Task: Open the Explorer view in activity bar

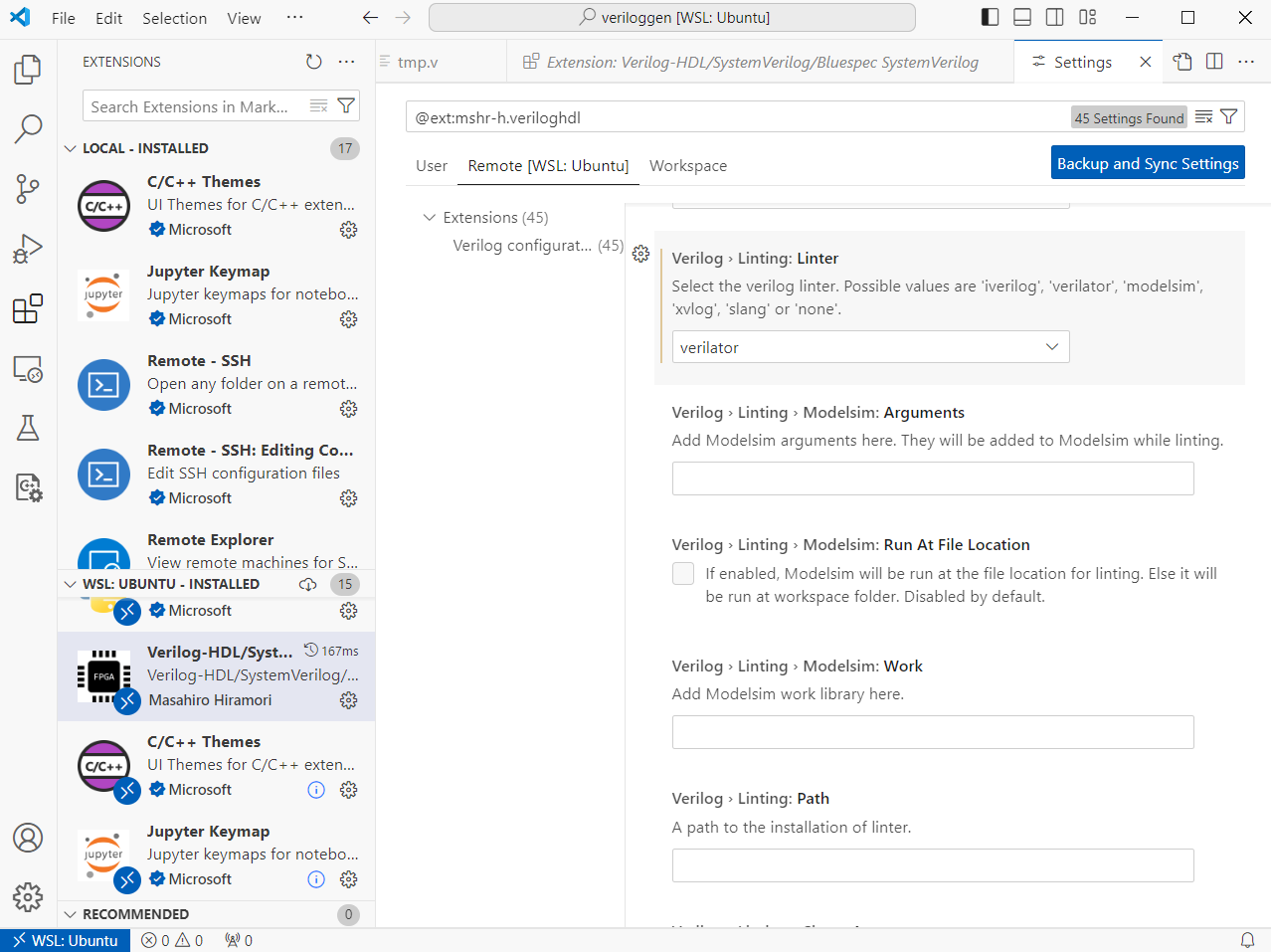Action: click(x=28, y=70)
